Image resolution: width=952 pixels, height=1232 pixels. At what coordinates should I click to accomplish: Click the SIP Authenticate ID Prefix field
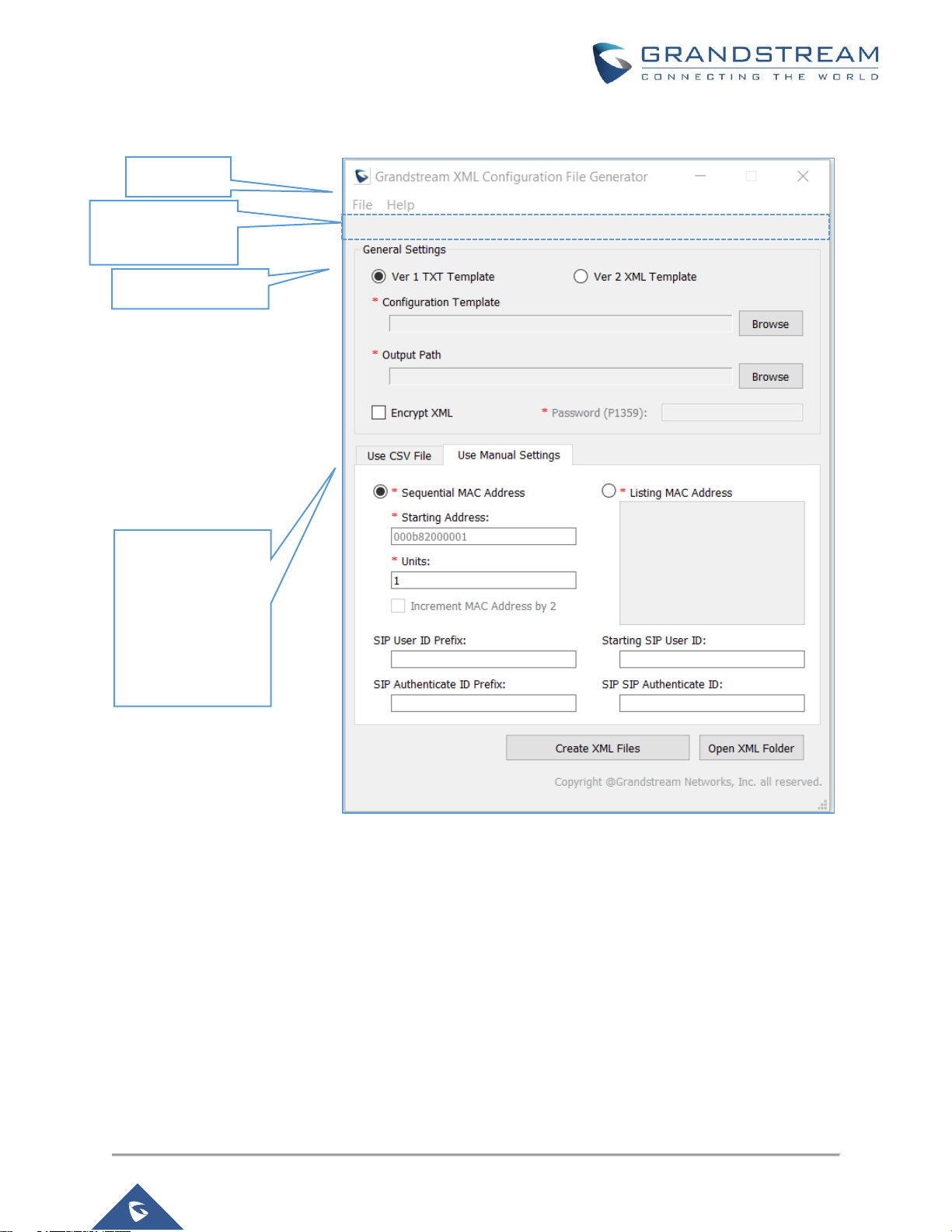click(x=483, y=703)
